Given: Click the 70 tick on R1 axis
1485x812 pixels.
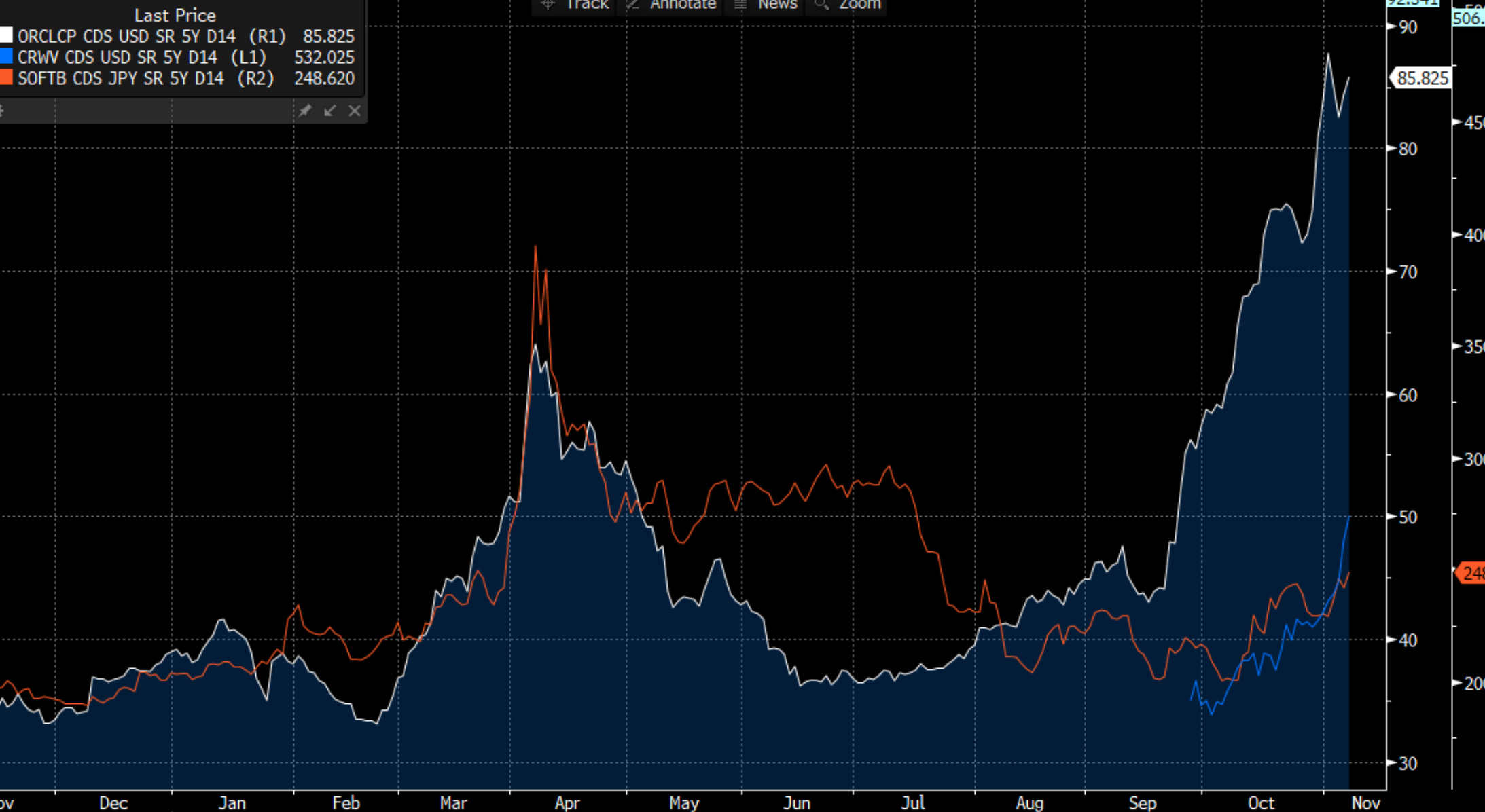Looking at the screenshot, I should [1408, 272].
